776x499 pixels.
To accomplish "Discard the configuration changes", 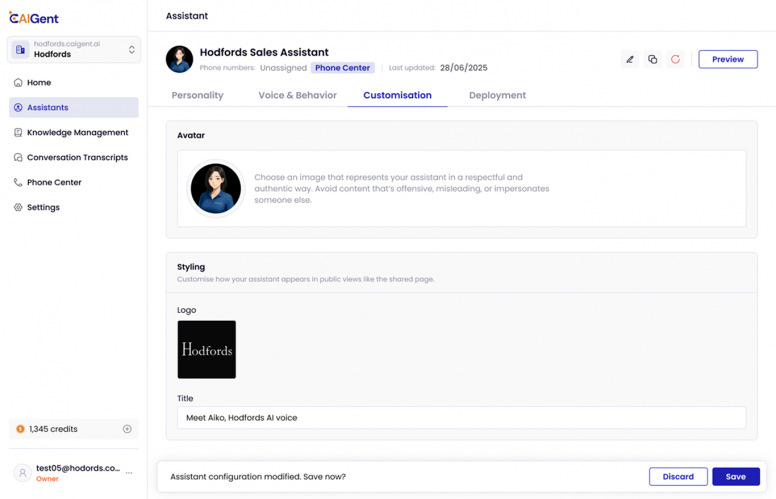I will click(x=678, y=477).
